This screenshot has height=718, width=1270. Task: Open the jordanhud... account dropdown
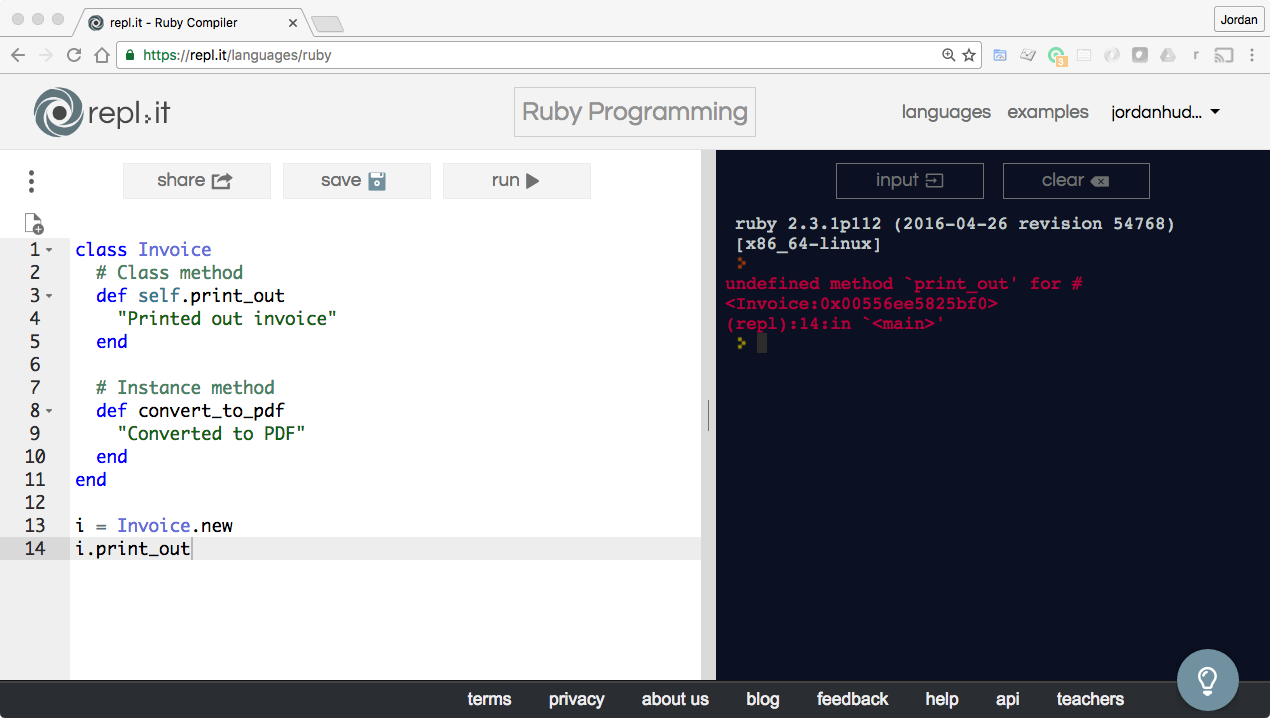(1165, 112)
